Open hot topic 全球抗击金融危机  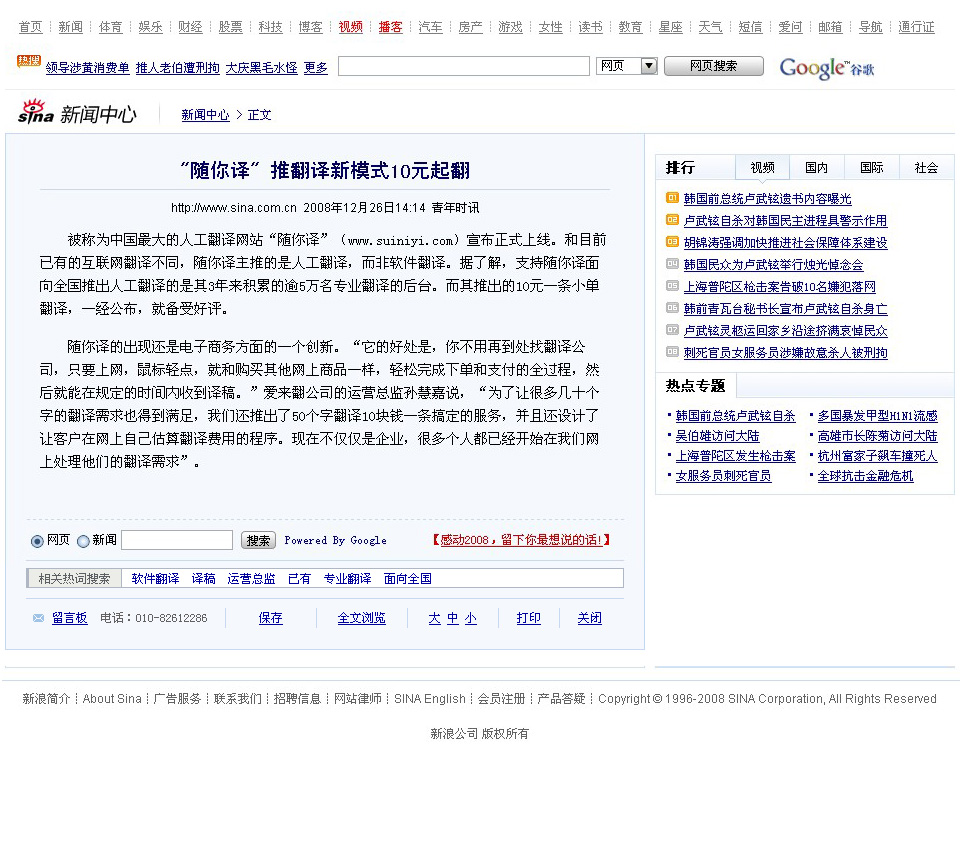tap(865, 476)
